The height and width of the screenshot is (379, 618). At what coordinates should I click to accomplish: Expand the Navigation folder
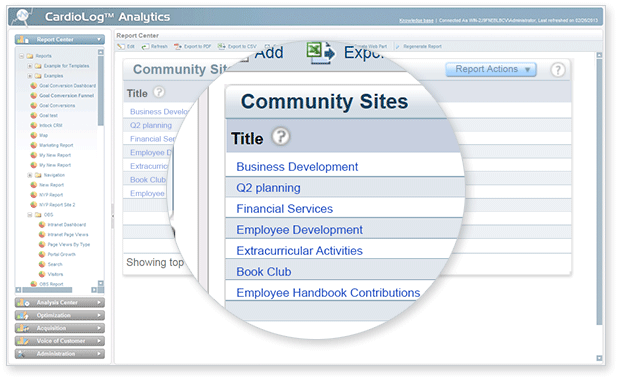(x=30, y=175)
